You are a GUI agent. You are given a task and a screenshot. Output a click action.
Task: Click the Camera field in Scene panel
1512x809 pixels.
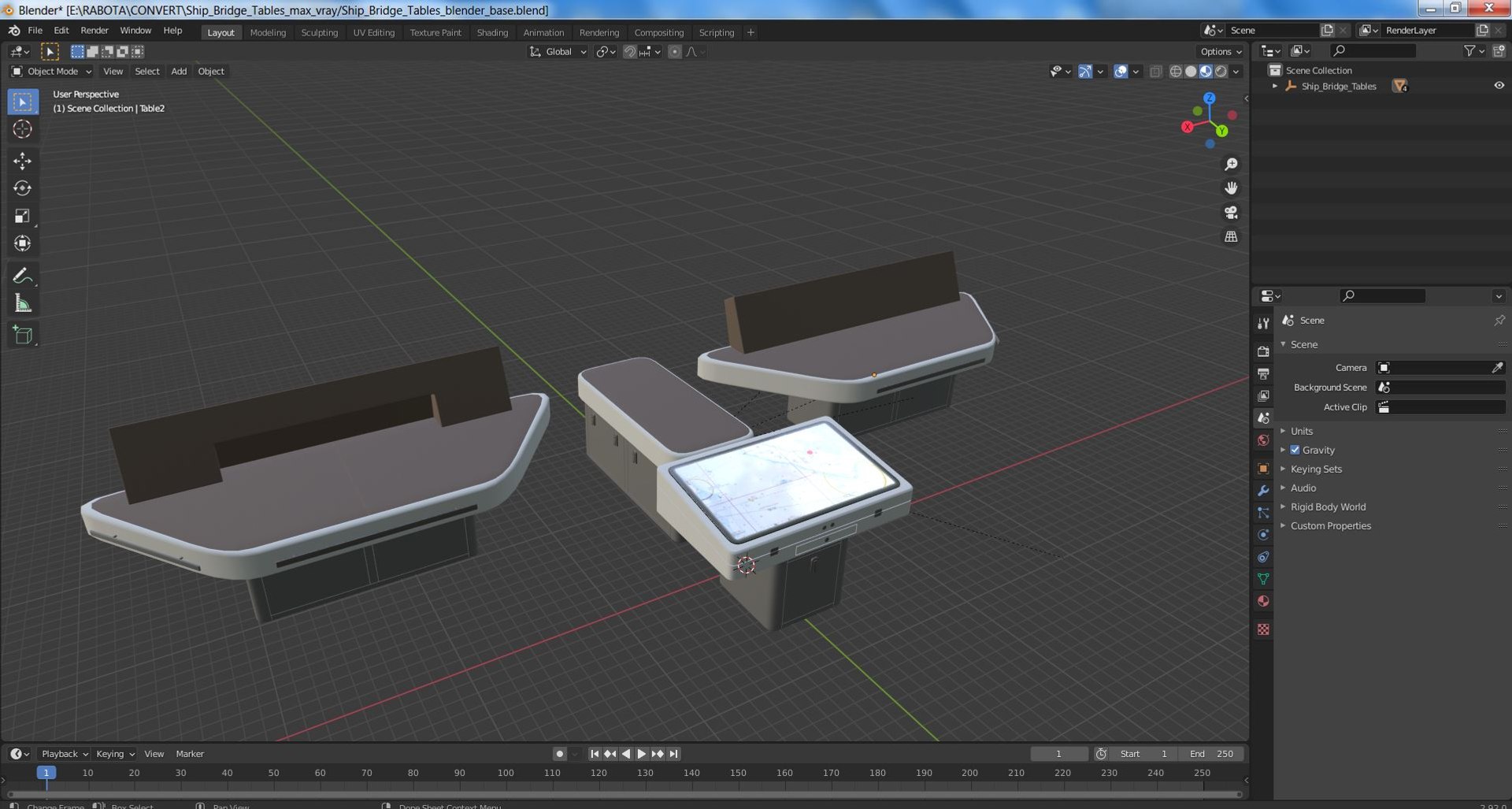1440,368
